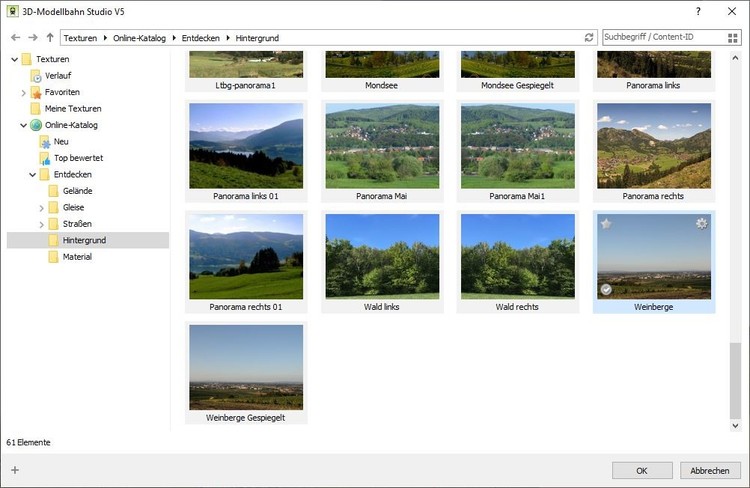Viewport: 750px width, 488px height.
Task: Click the Suchbegriff / Content-ID search field
Action: point(664,37)
